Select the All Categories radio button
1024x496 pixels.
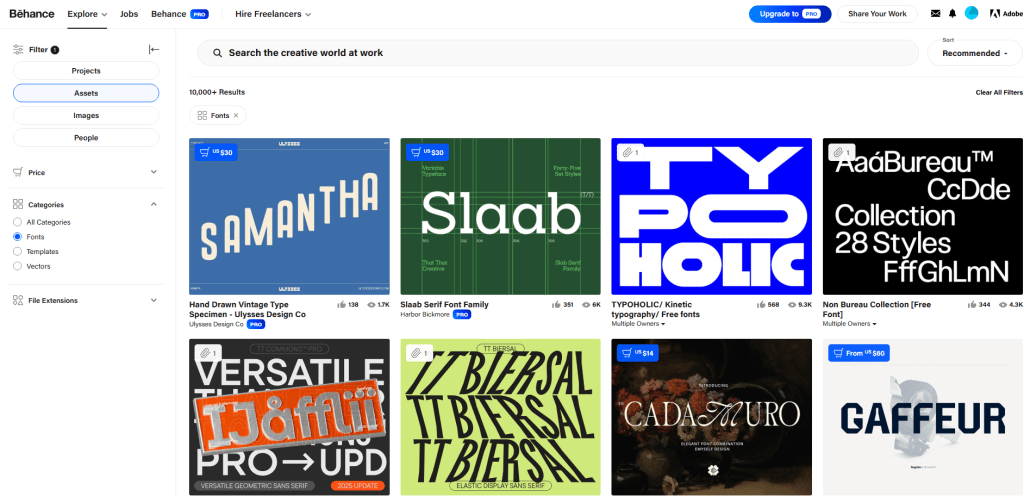17,222
